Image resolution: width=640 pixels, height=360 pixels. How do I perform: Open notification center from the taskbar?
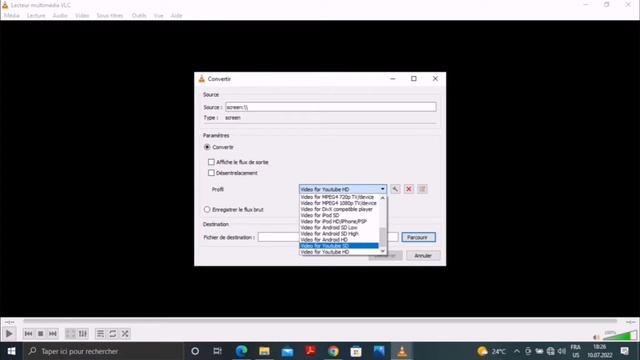[624, 351]
